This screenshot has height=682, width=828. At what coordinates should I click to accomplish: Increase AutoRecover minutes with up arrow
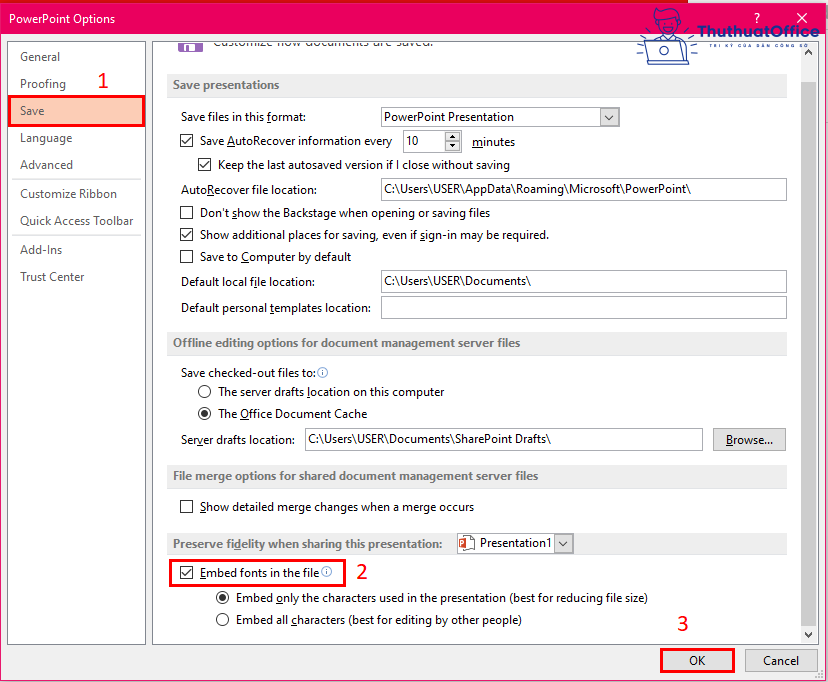pos(453,136)
